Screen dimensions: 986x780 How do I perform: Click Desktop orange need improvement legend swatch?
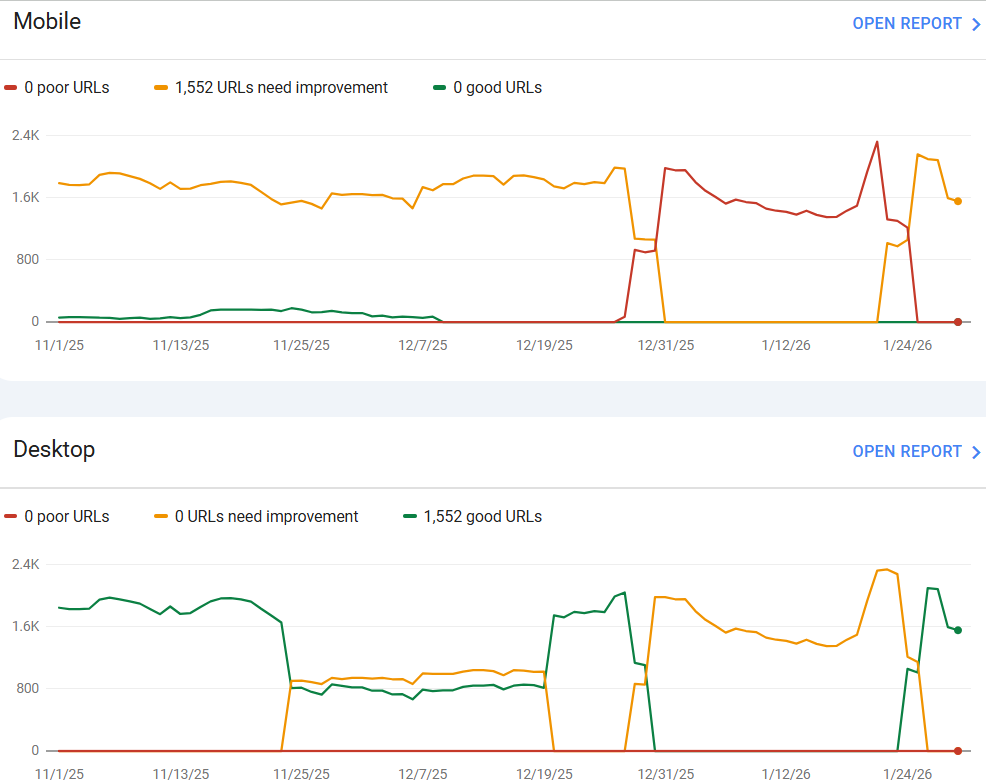pyautogui.click(x=161, y=516)
